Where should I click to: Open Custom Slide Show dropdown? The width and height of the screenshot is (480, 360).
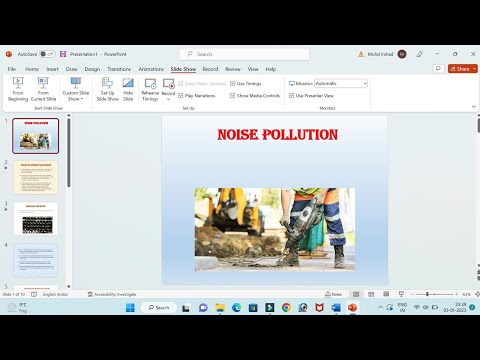tap(76, 89)
